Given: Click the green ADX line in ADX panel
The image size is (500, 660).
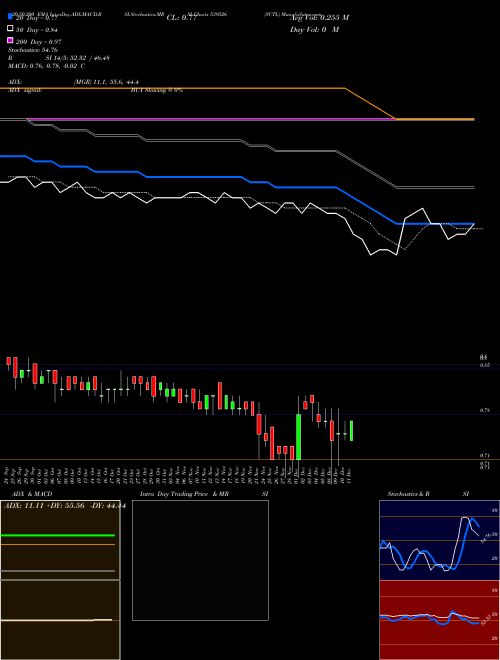Looking at the screenshot, I should tap(58, 535).
